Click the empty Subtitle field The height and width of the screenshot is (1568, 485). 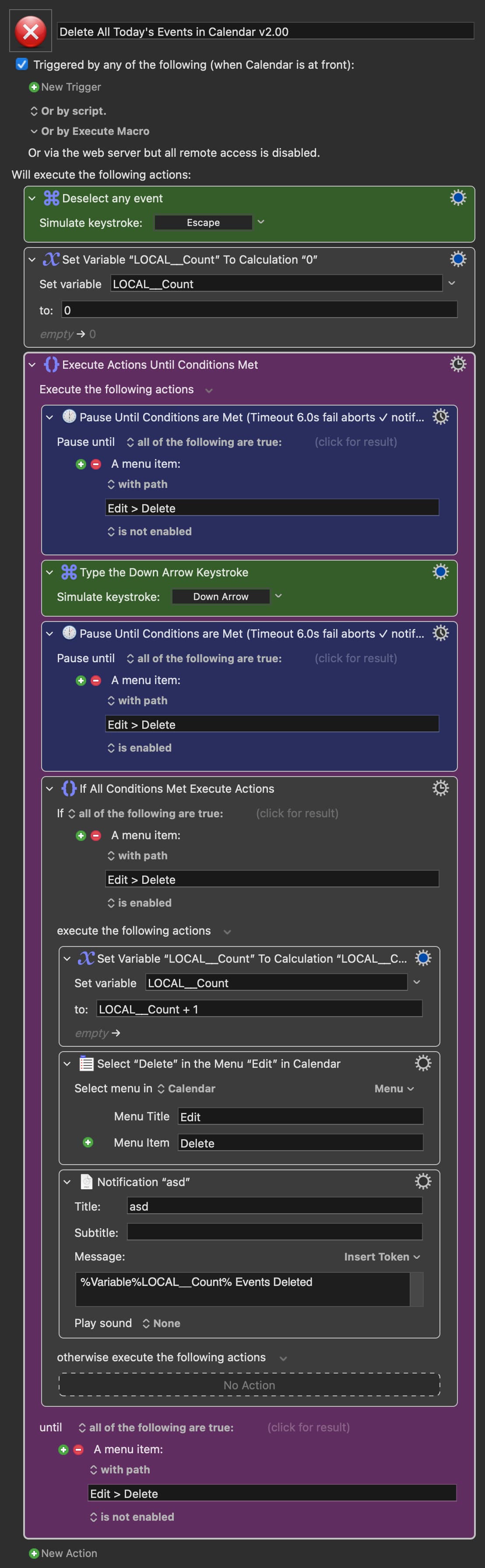click(x=274, y=1232)
